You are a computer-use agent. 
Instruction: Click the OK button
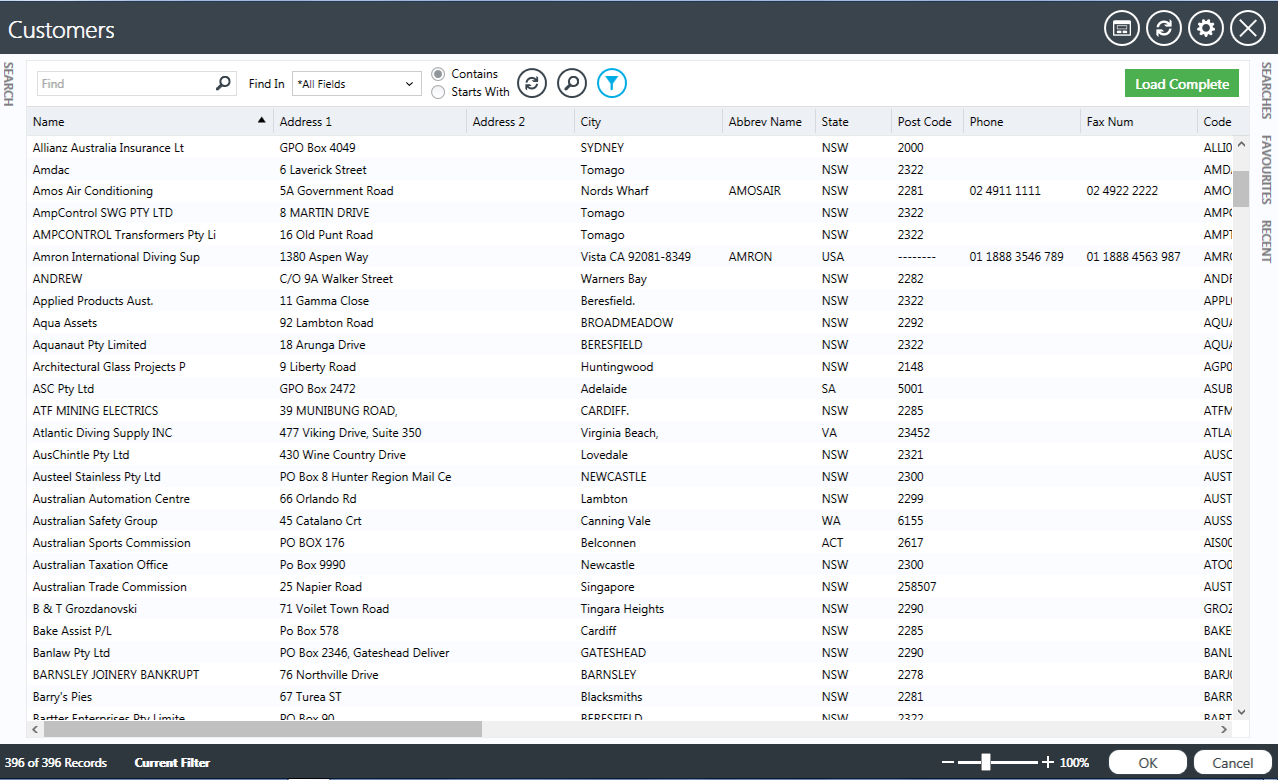(x=1148, y=762)
